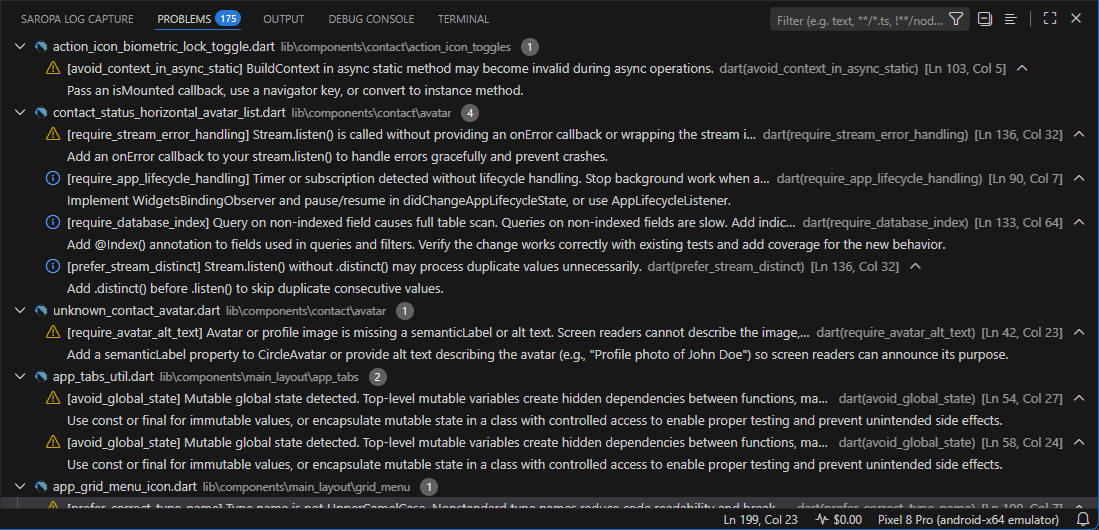Select the BuildContext async static warning message

390,69
